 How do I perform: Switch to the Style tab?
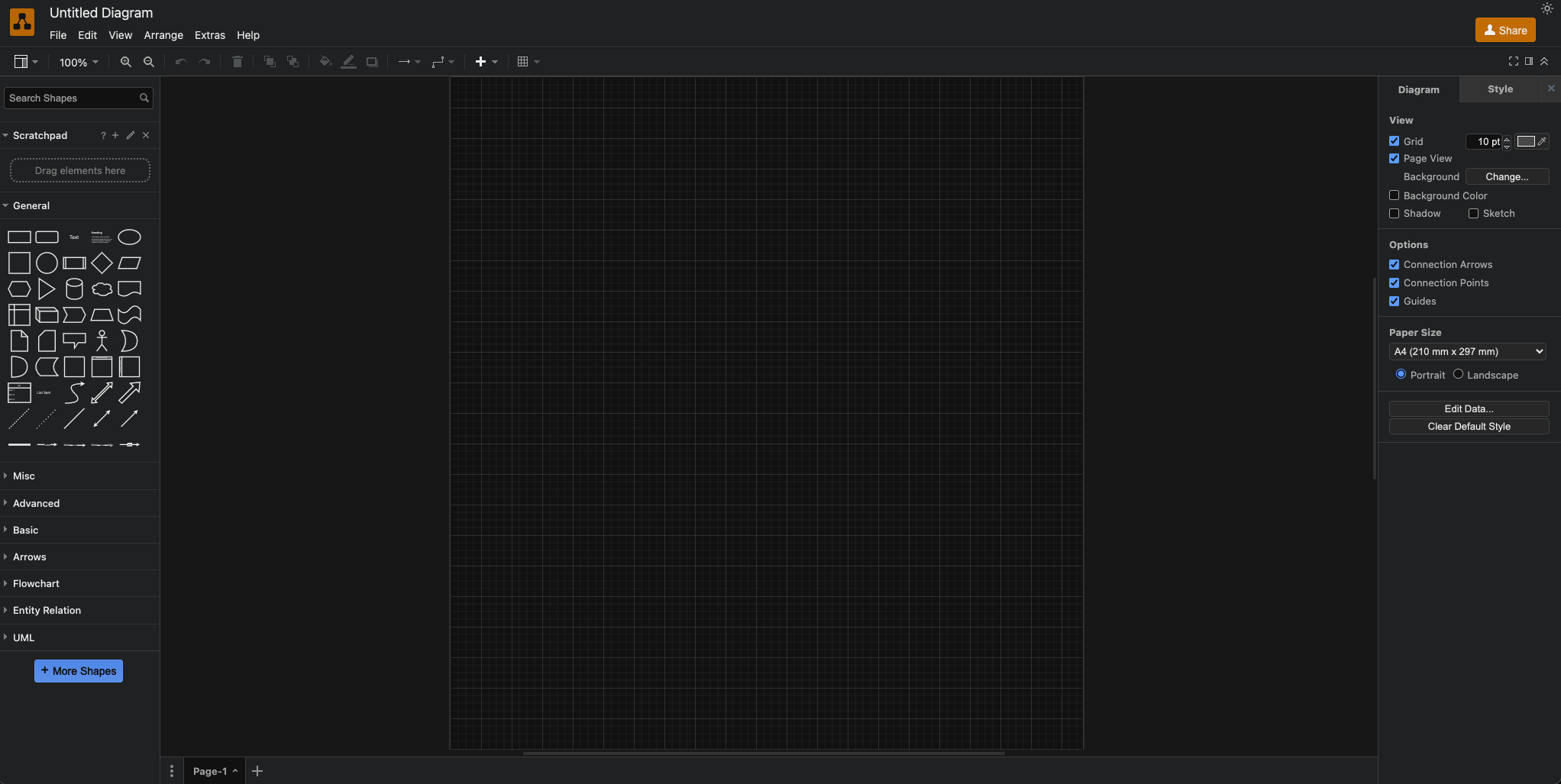(1499, 89)
